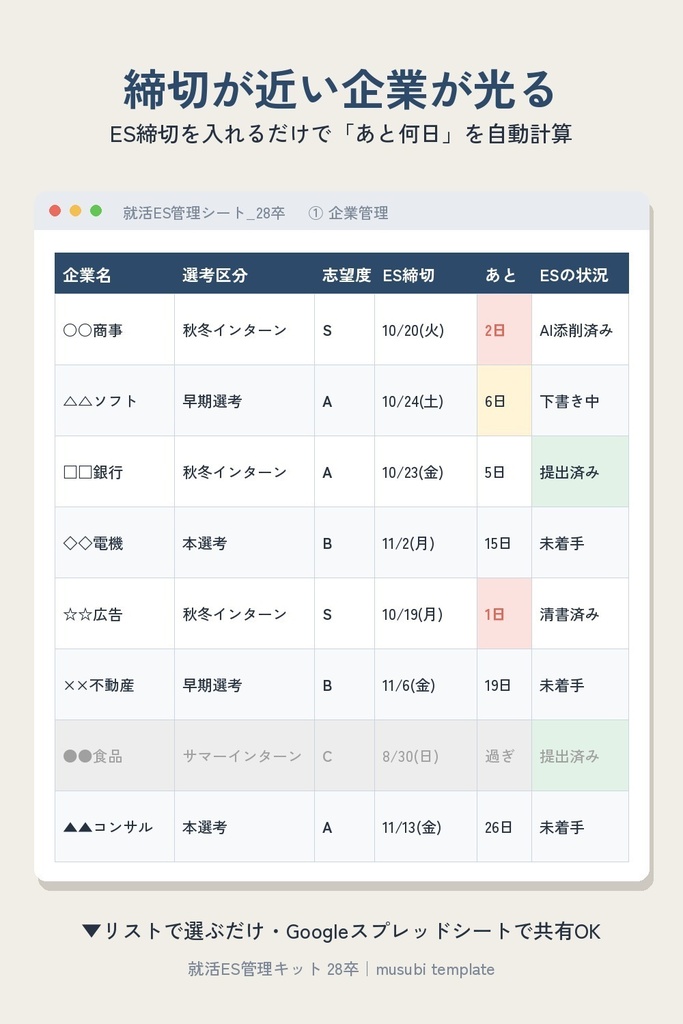Open 選考区分 dropdown cell for □□銀行
Image resolution: width=683 pixels, height=1024 pixels.
click(244, 472)
